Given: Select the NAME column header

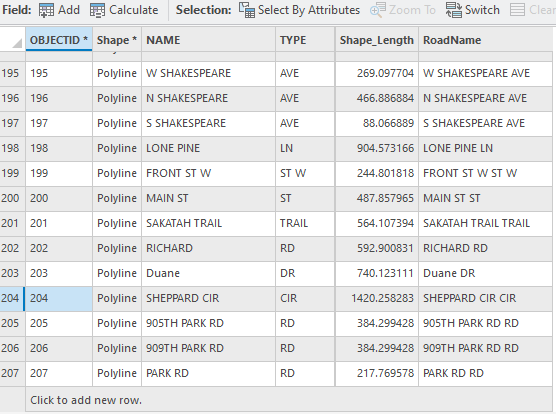Looking at the screenshot, I should [208, 39].
